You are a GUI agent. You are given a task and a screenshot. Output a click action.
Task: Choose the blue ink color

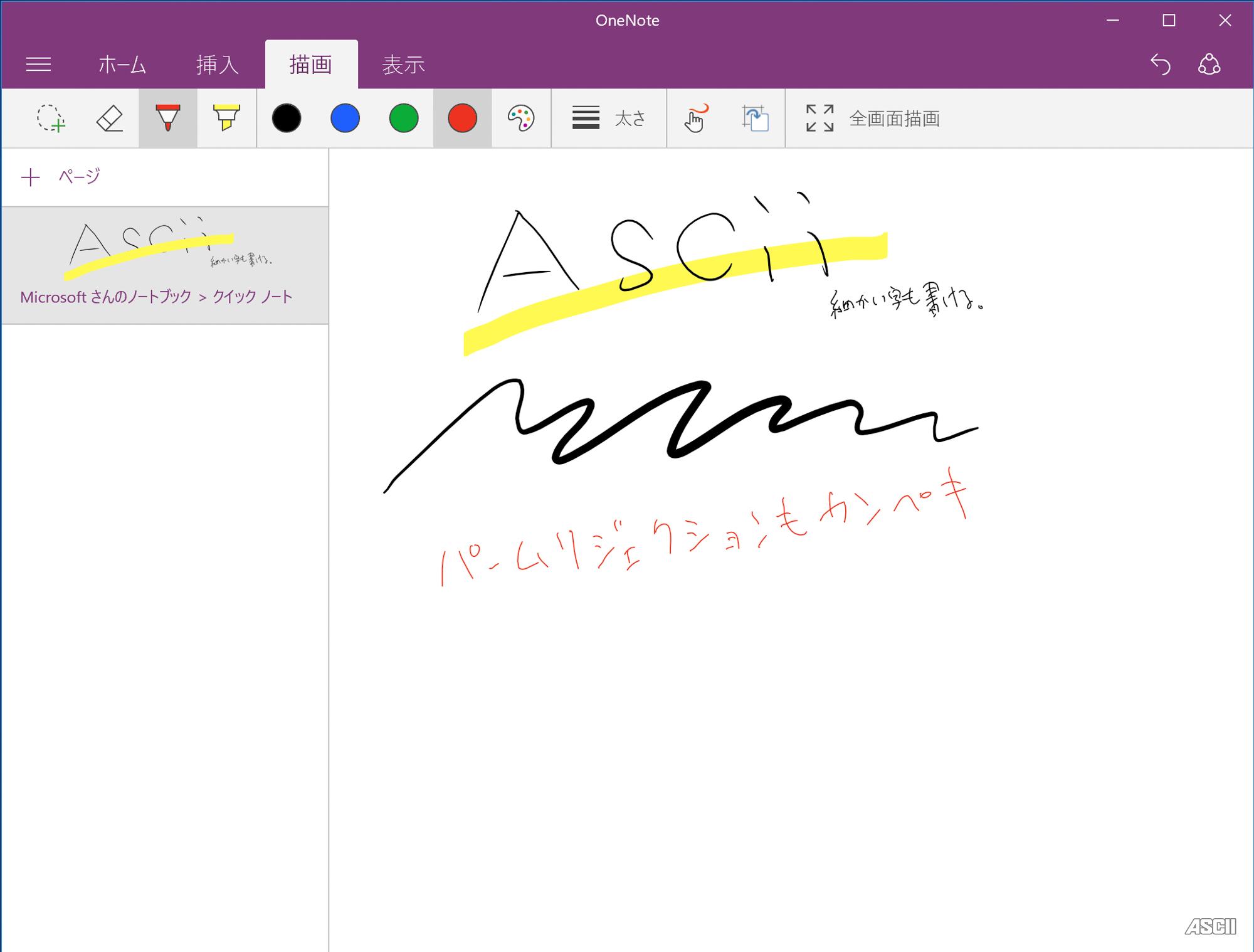click(345, 118)
